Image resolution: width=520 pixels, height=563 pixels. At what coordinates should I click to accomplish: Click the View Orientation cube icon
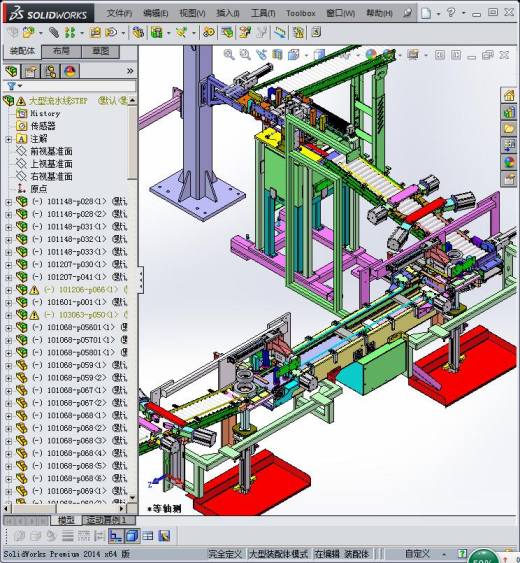(293, 55)
